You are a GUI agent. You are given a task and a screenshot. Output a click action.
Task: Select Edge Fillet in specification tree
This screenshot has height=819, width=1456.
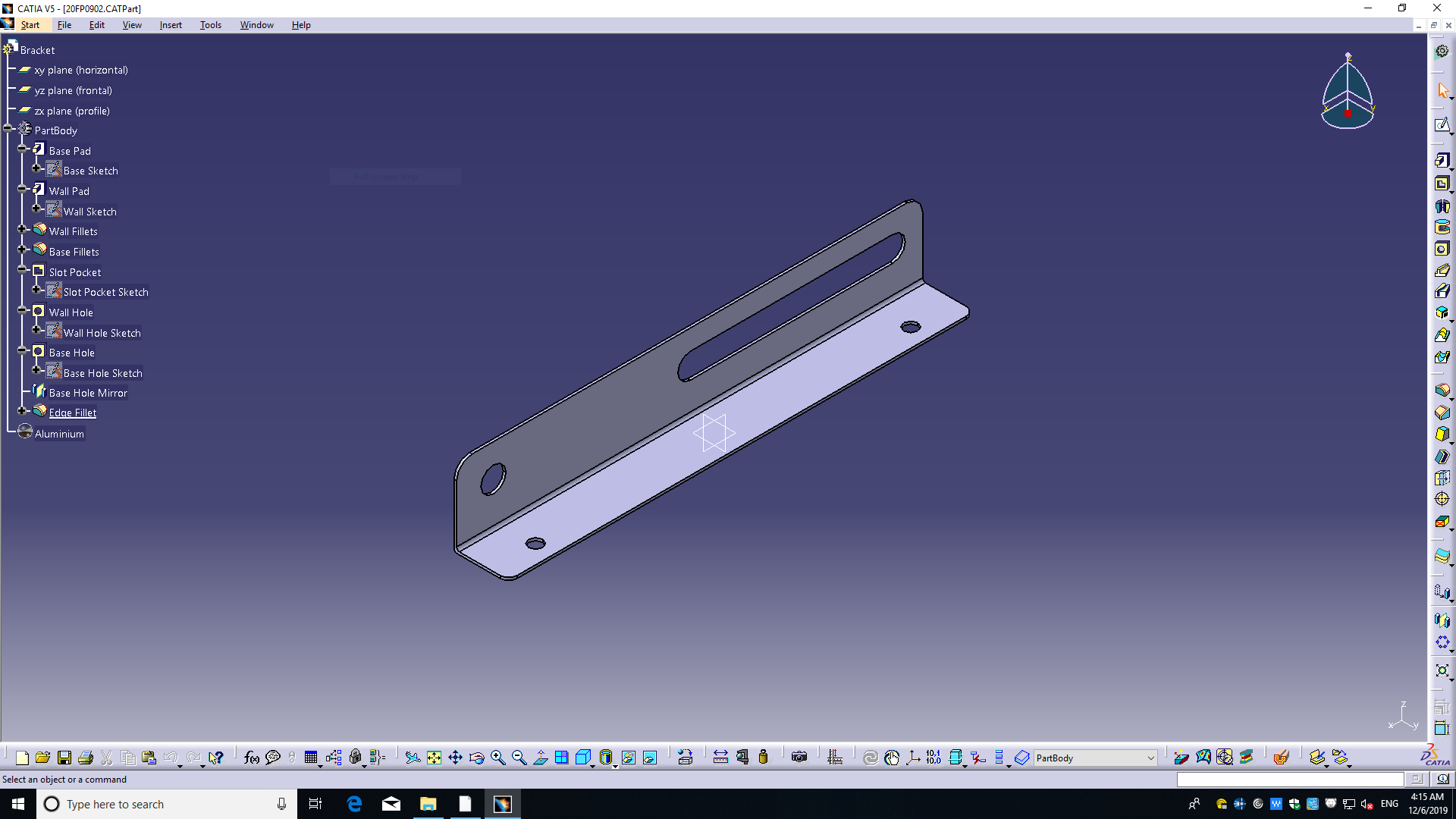(x=73, y=413)
